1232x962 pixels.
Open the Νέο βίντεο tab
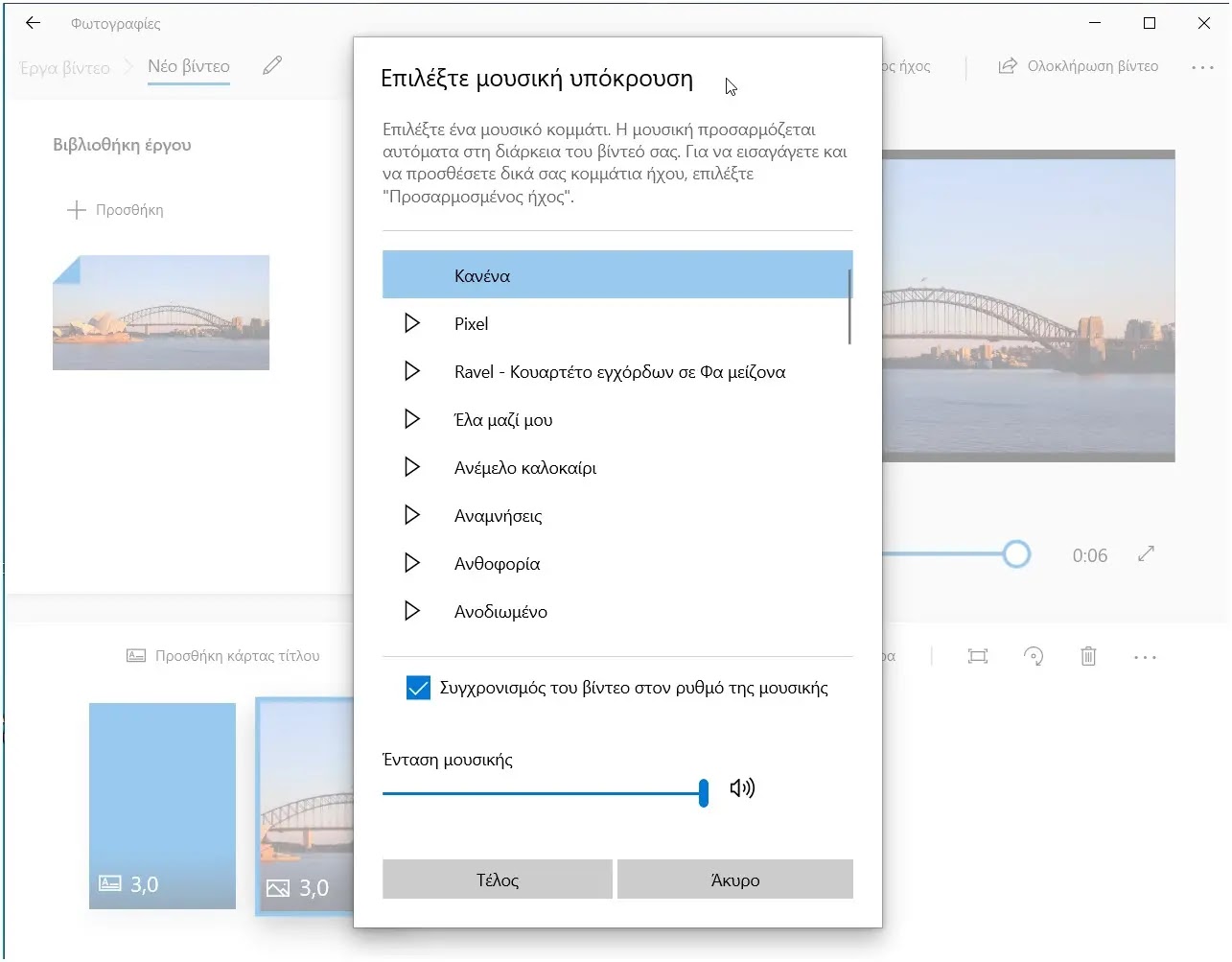click(189, 66)
